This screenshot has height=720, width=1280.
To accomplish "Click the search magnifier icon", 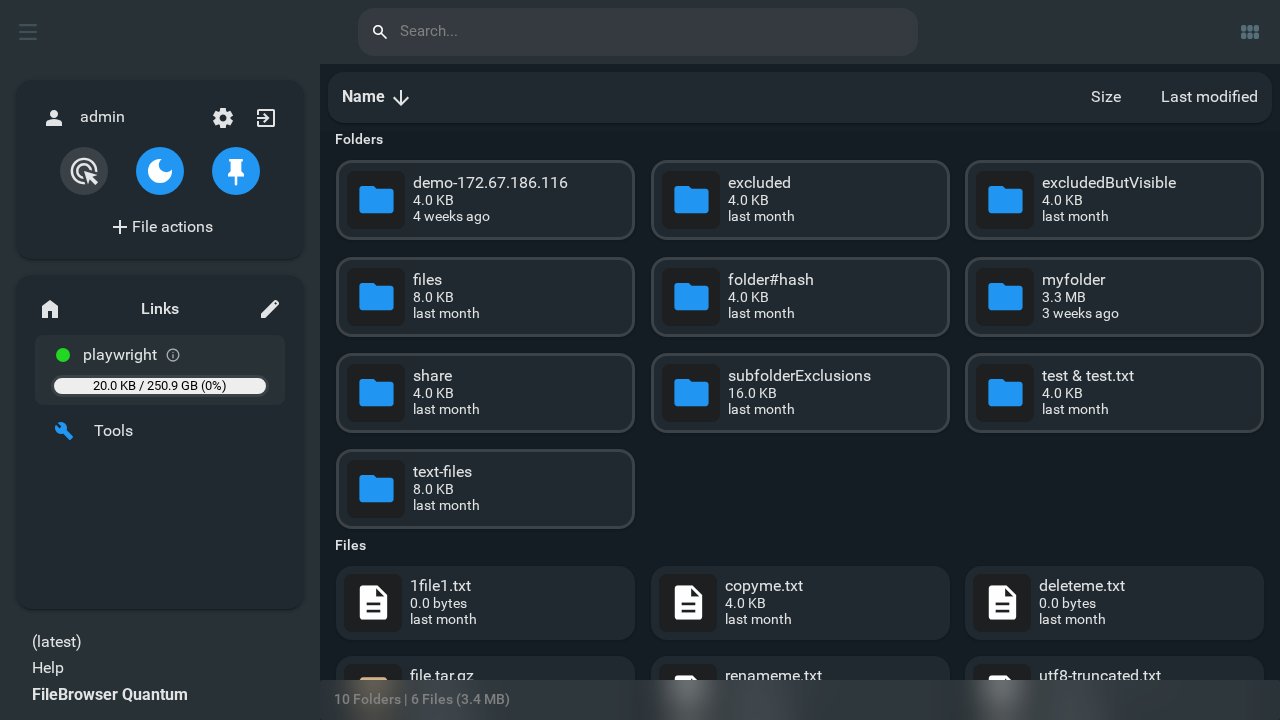I will click(x=380, y=32).
